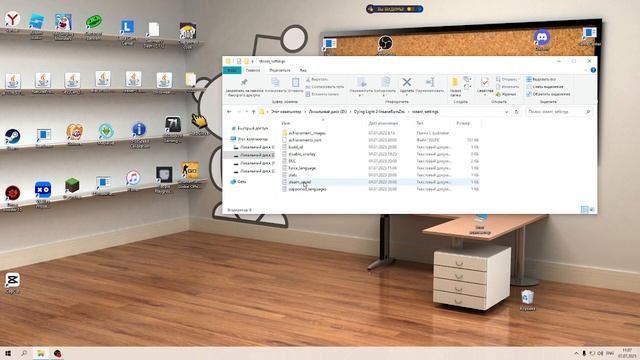640x360 pixels.
Task: Click the Copy path command in the ribbon
Action: pos(325,87)
